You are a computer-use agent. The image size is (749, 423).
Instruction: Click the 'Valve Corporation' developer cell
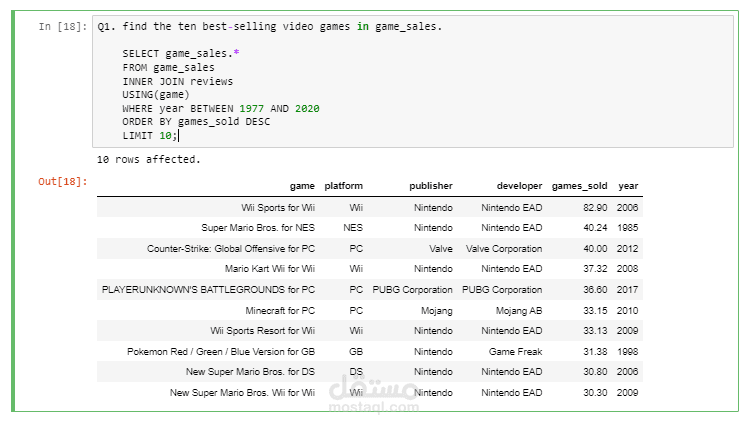coord(504,249)
